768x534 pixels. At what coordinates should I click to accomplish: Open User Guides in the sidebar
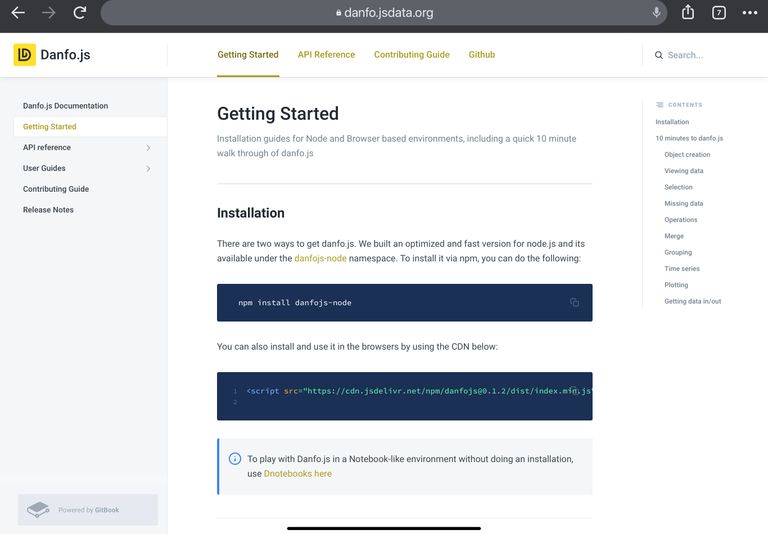44,168
